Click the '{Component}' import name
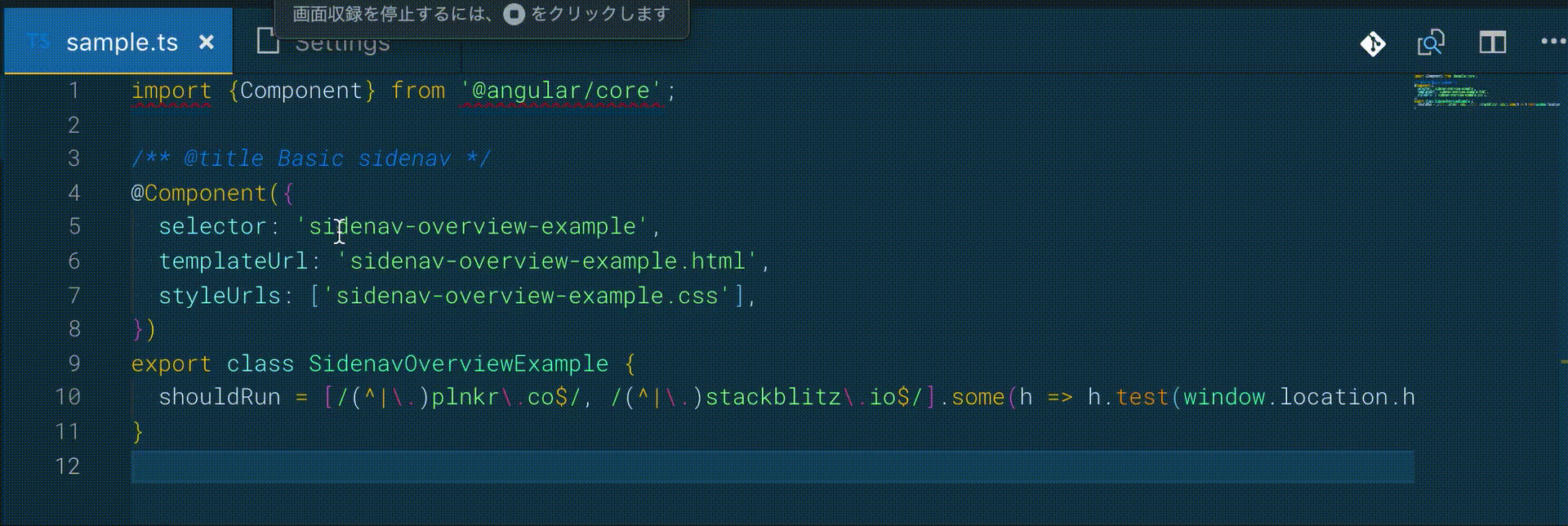 (301, 91)
